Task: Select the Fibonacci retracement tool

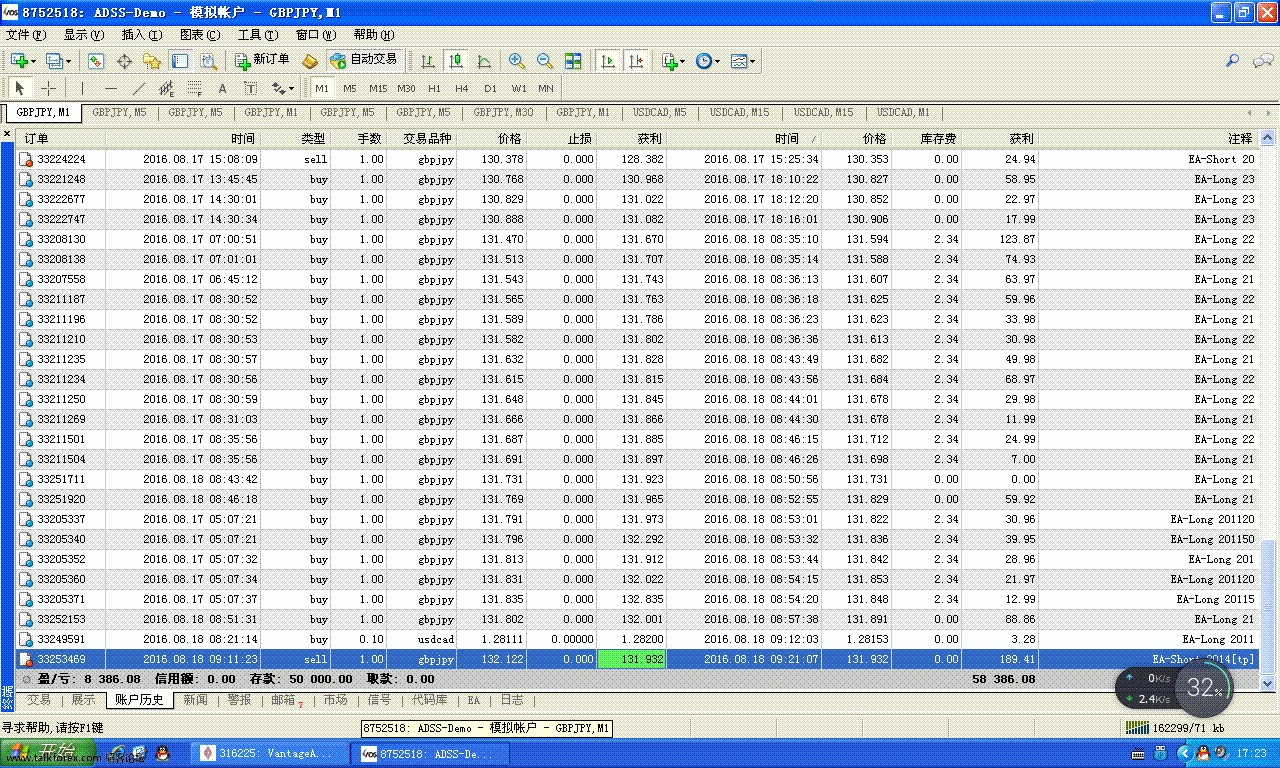Action: click(195, 88)
